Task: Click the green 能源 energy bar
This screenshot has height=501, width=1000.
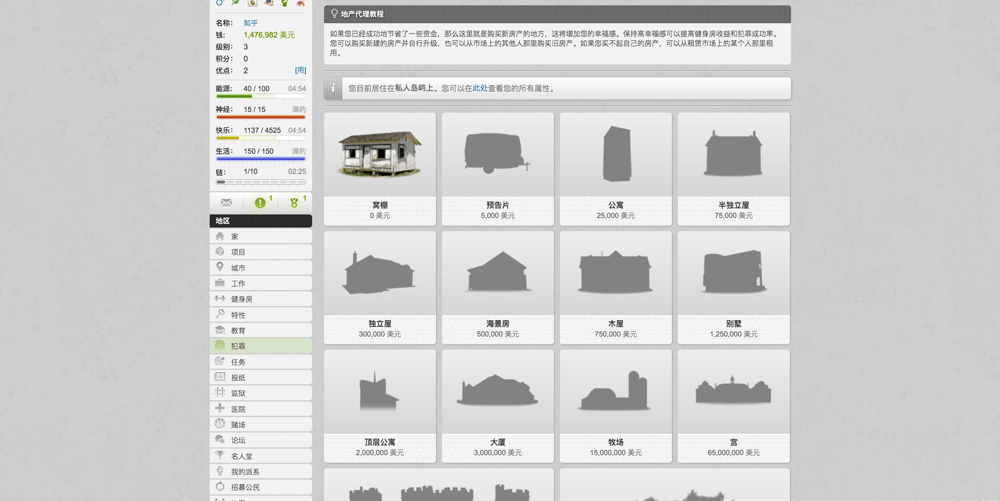Action: pyautogui.click(x=261, y=96)
